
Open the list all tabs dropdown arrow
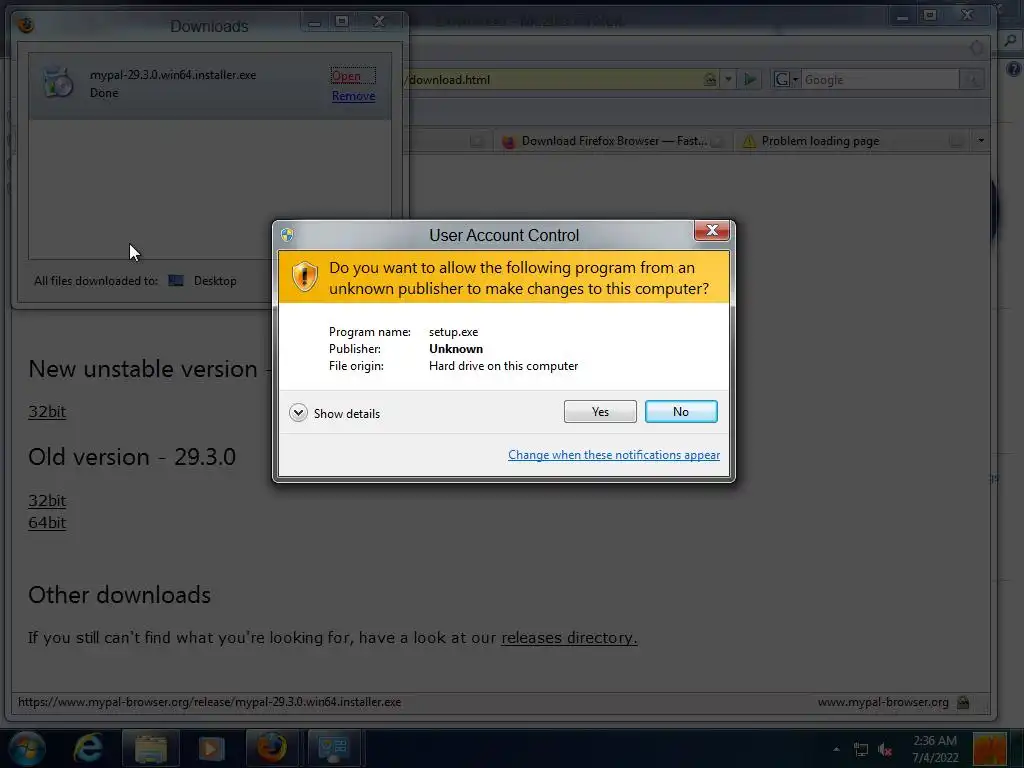[981, 140]
